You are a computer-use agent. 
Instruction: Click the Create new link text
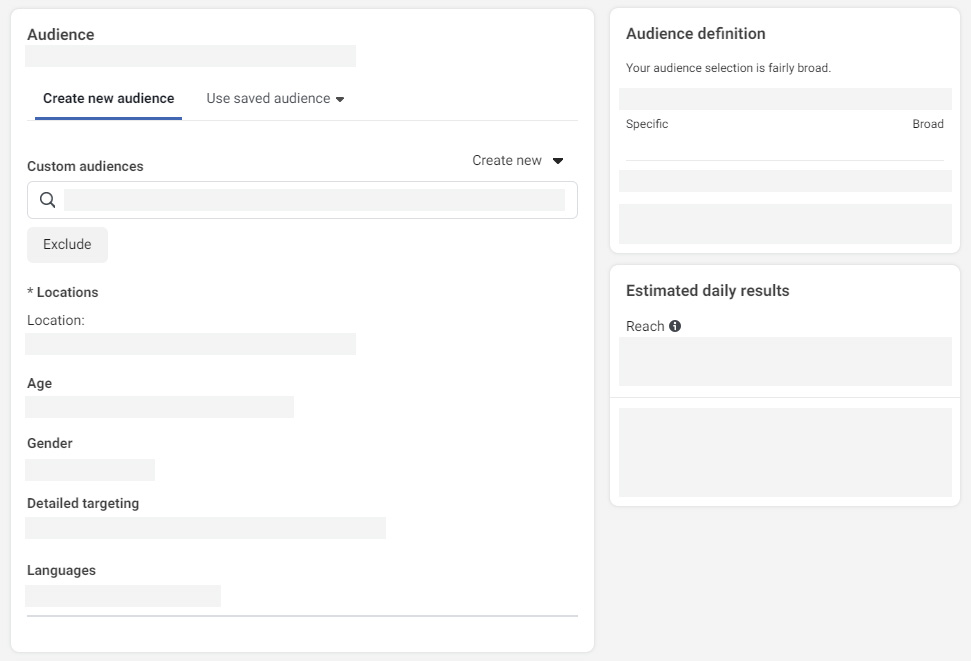pyautogui.click(x=507, y=160)
